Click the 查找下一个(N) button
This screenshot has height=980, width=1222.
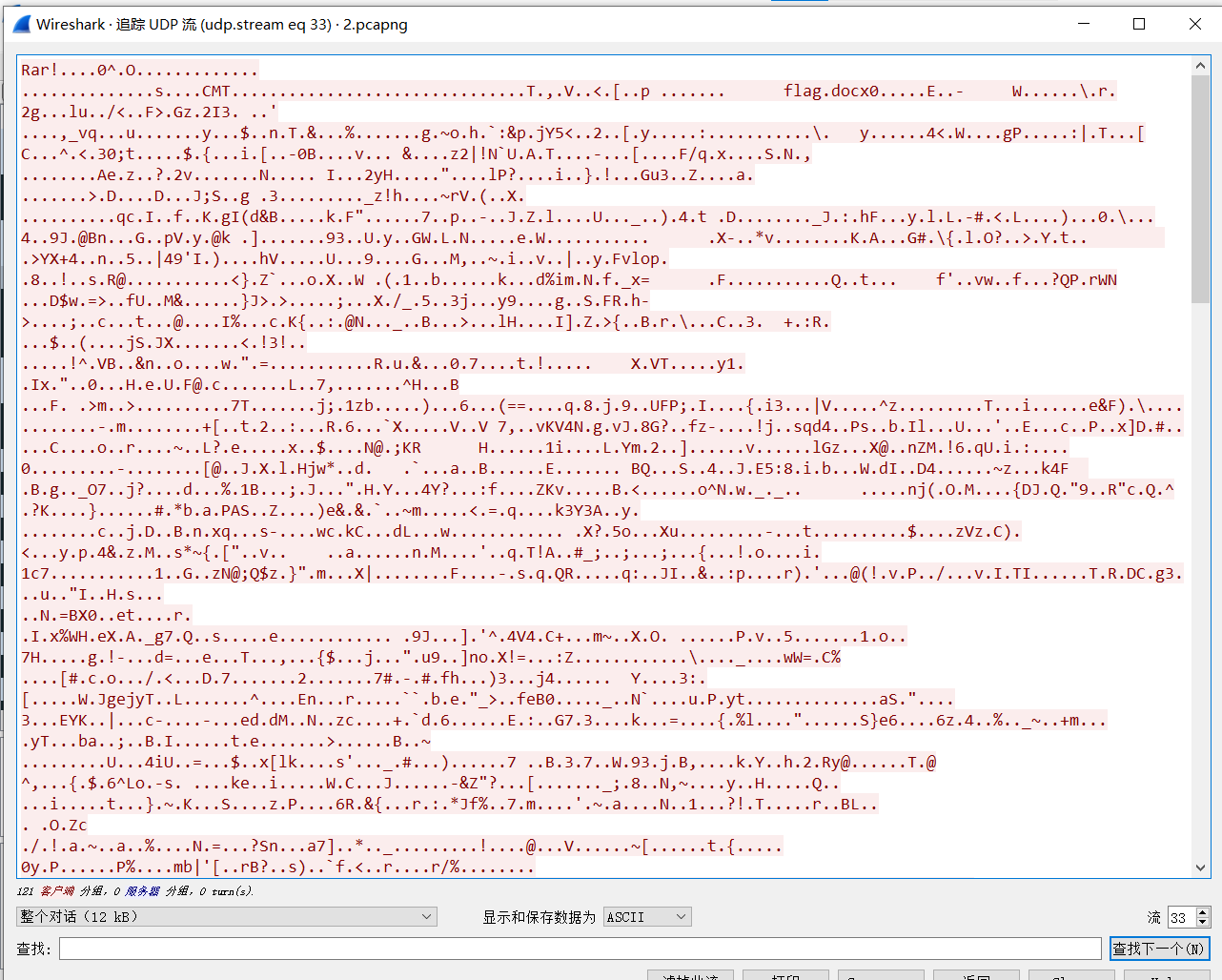coord(1159,949)
